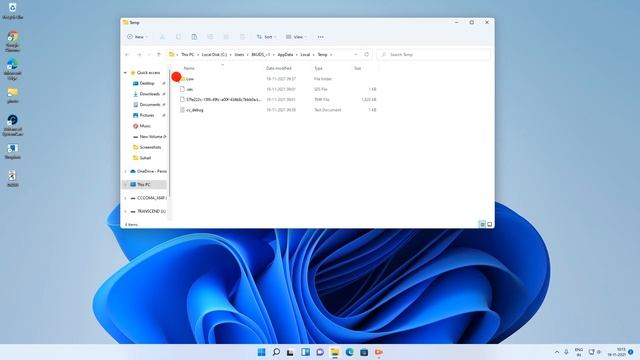The height and width of the screenshot is (360, 640).
Task: Open the Windows Start menu
Action: pos(262,352)
